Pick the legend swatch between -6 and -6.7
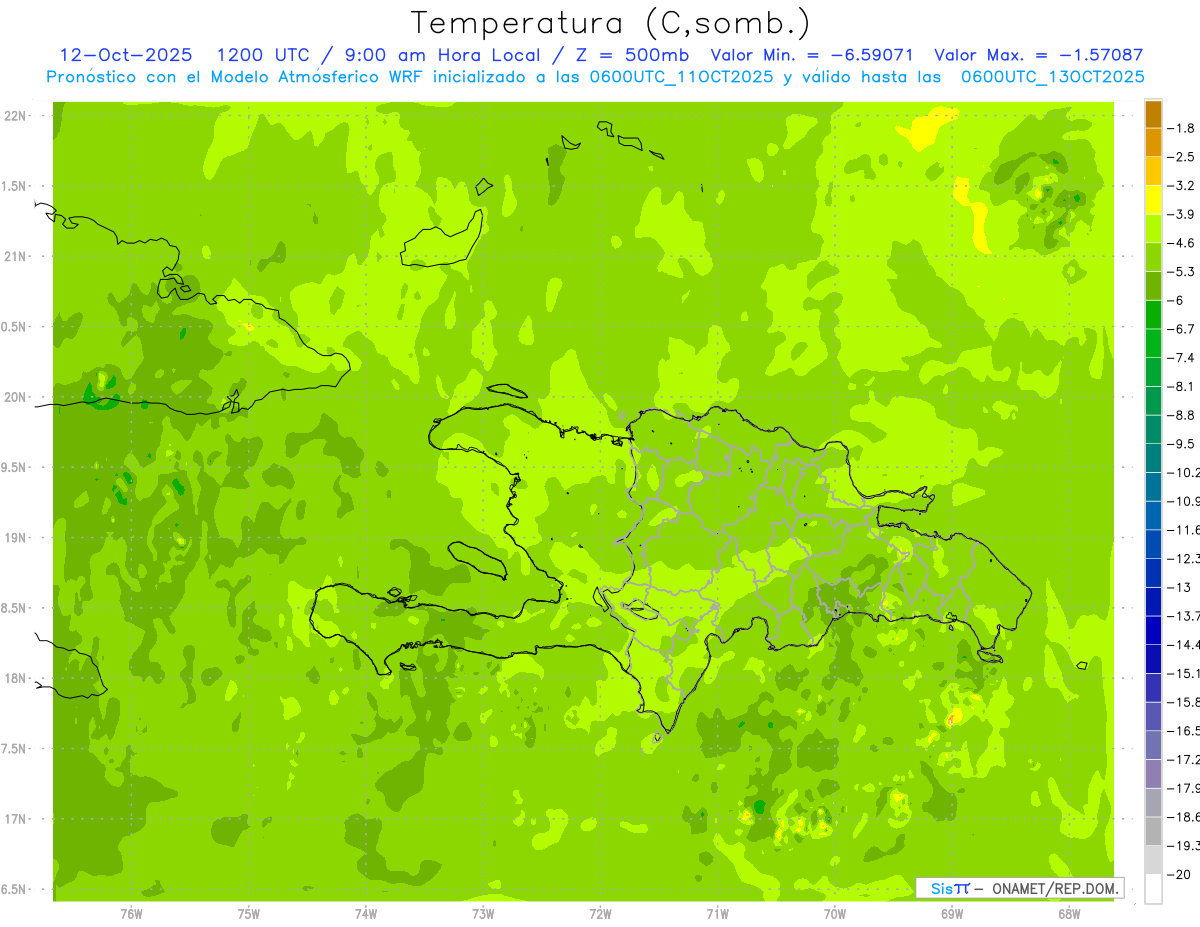1200x927 pixels. coord(1153,314)
